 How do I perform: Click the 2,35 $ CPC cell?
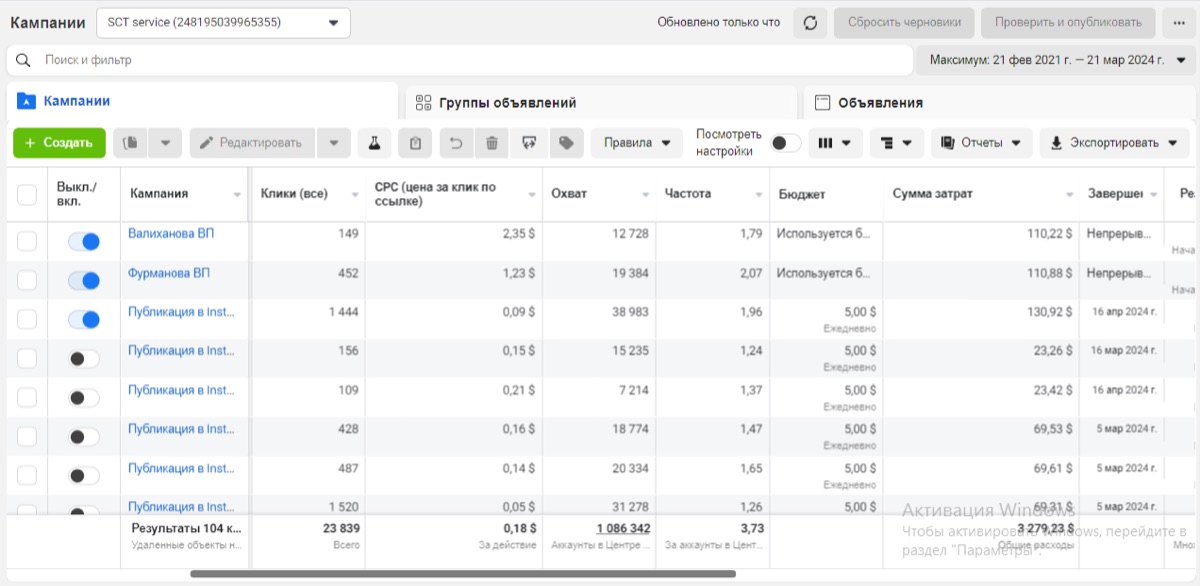point(517,233)
